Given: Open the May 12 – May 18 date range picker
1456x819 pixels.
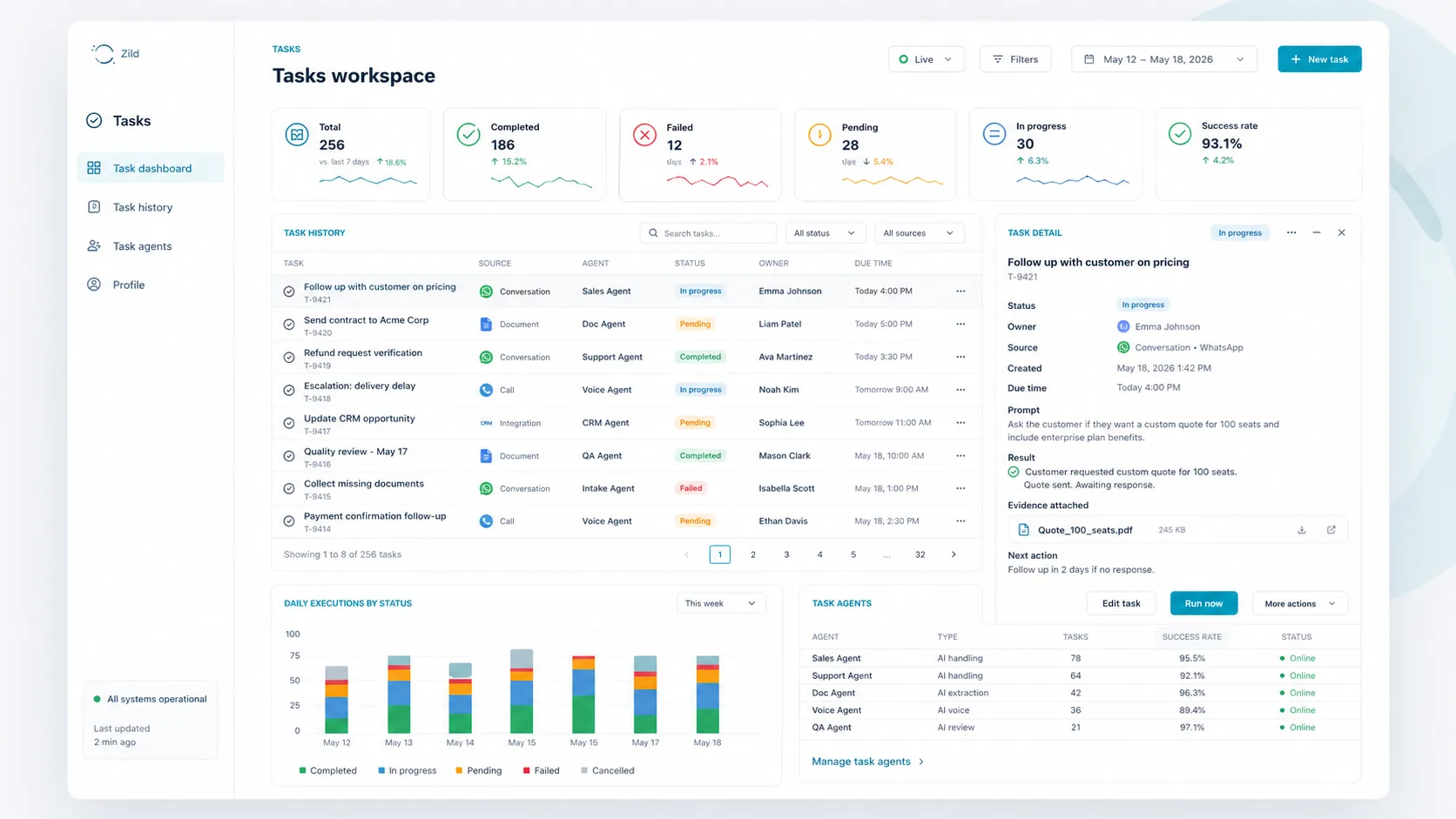Looking at the screenshot, I should 1163,58.
